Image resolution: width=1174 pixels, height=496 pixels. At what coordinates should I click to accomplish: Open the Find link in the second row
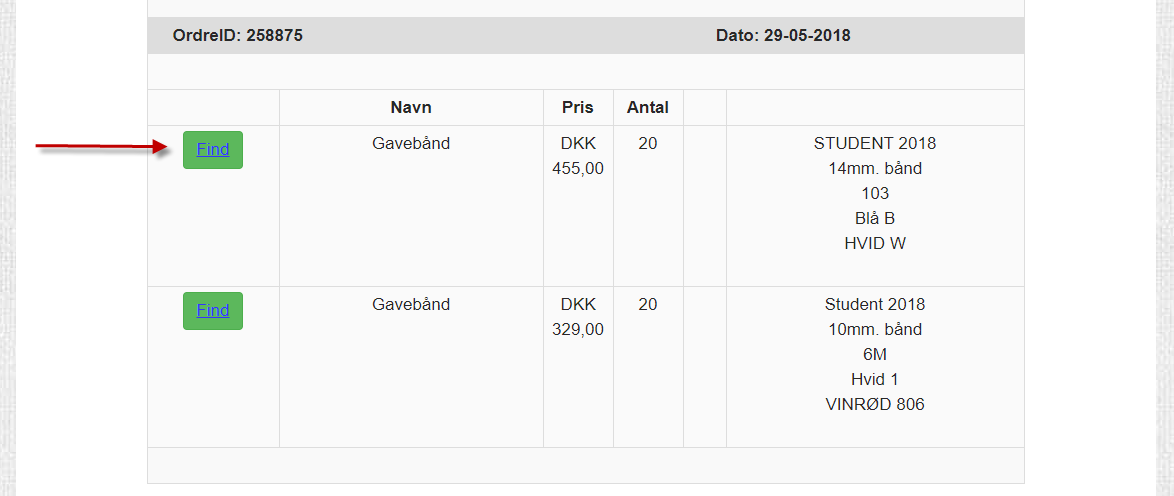(x=213, y=311)
